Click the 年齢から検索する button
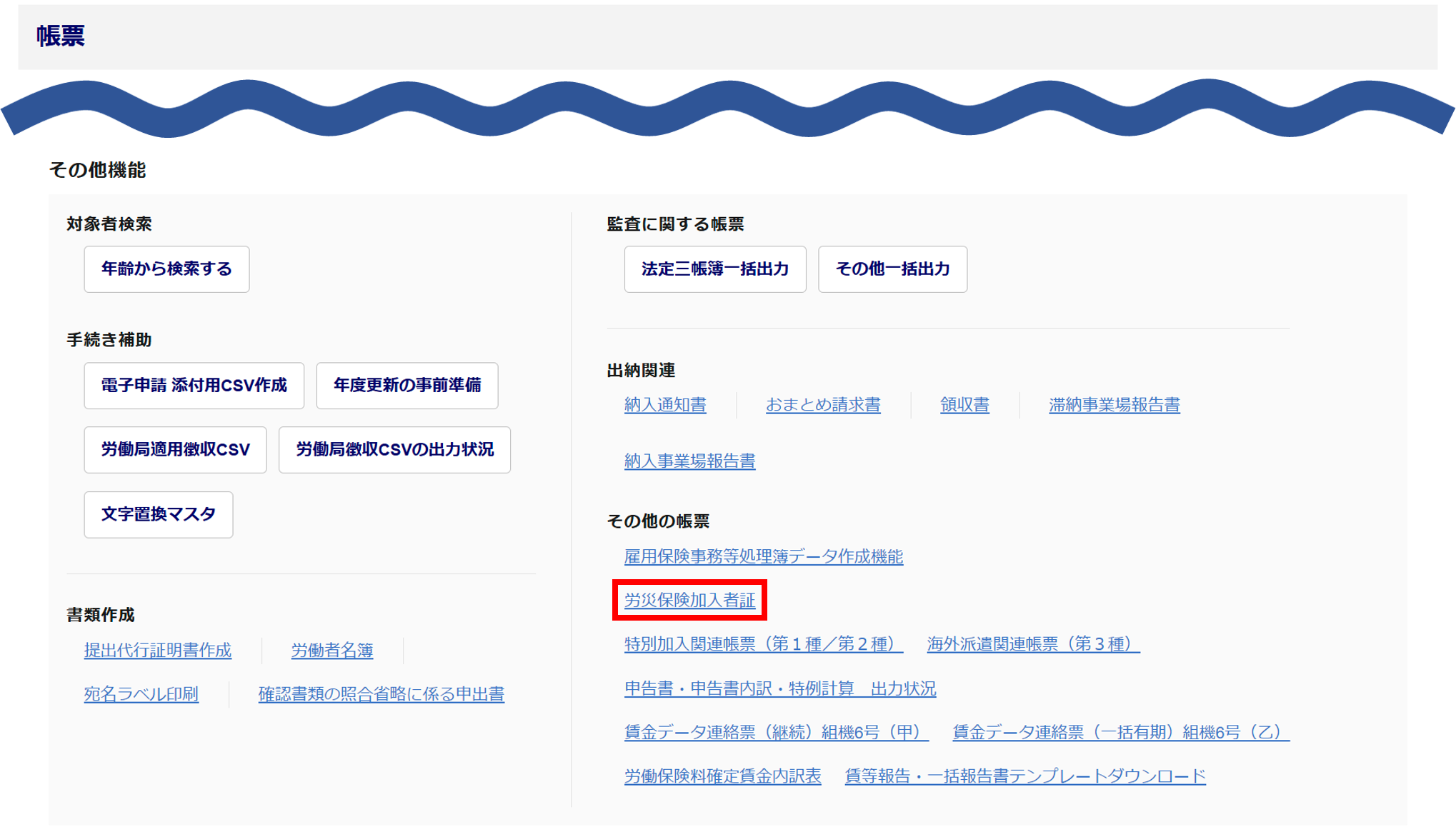This screenshot has height=837, width=1456. 166,269
